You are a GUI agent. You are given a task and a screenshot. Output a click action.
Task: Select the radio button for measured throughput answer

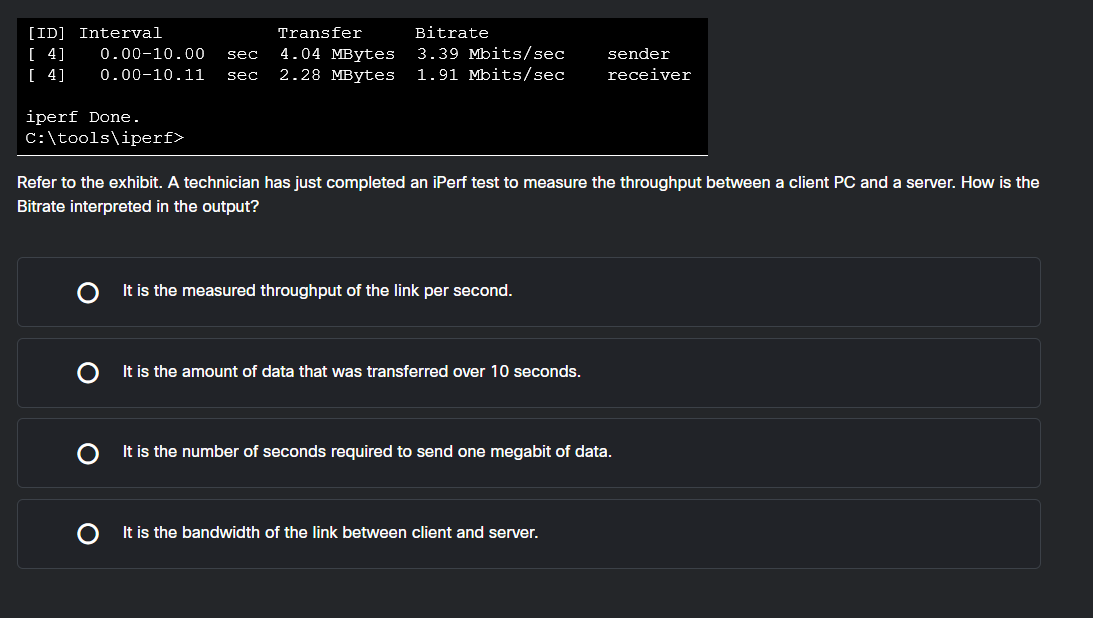click(88, 292)
